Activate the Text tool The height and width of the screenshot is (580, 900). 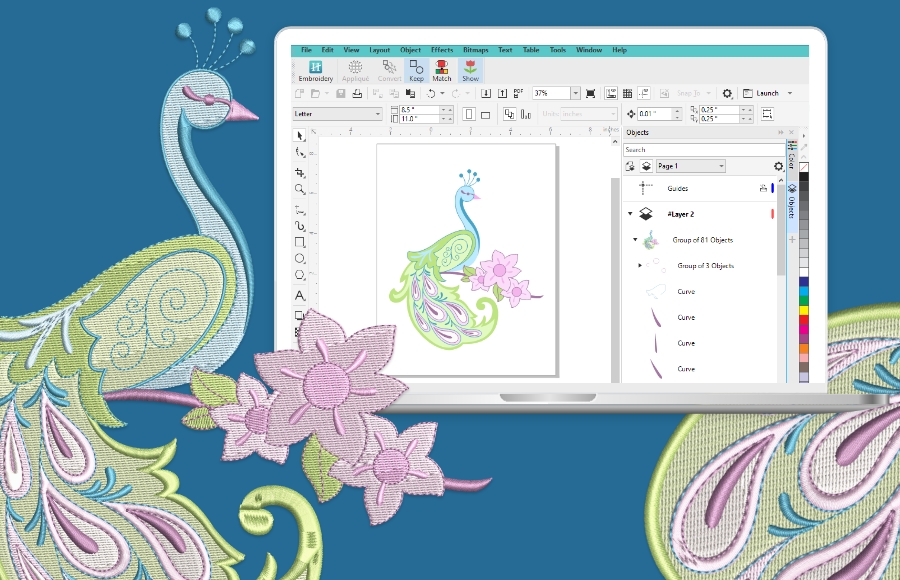(x=300, y=296)
